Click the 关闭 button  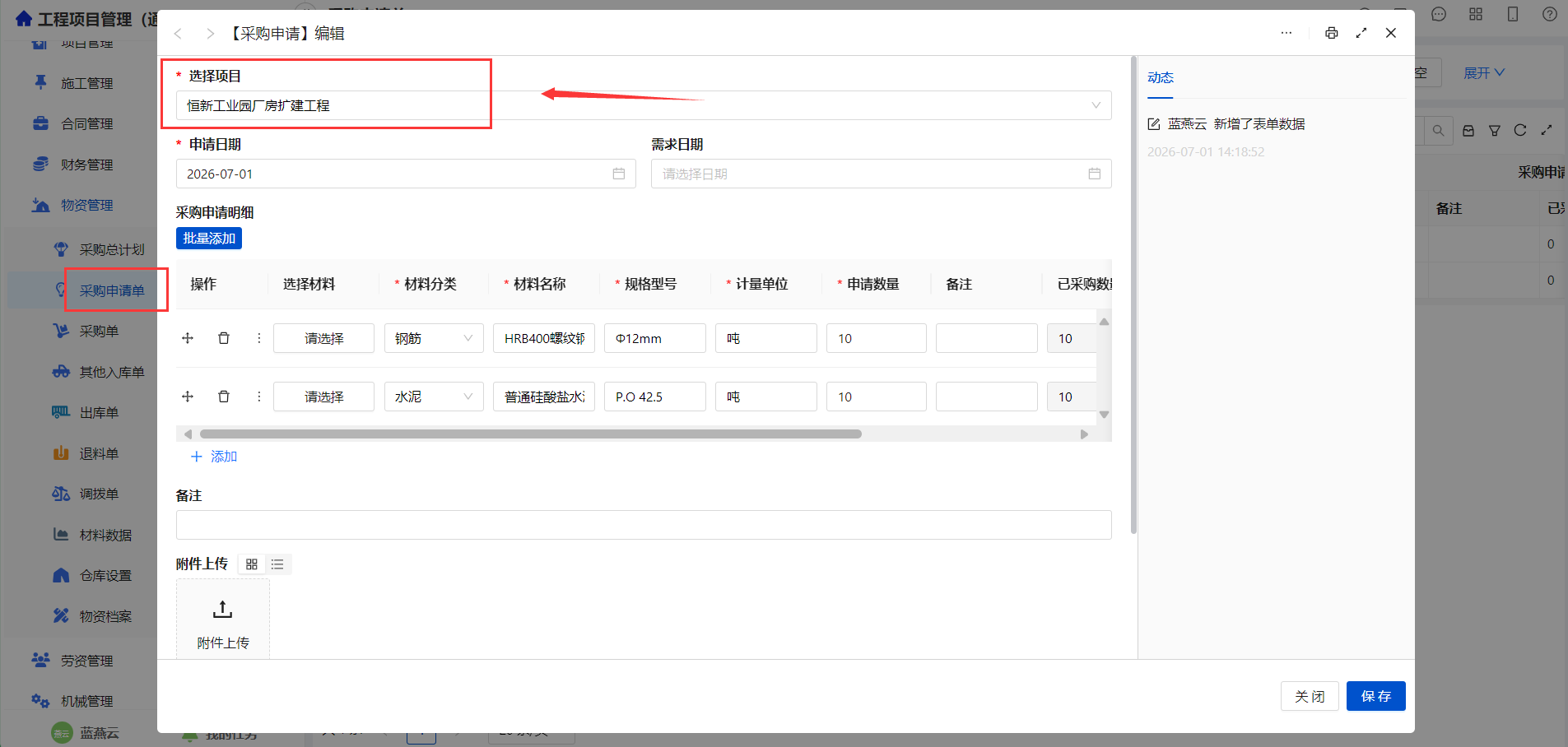1310,696
